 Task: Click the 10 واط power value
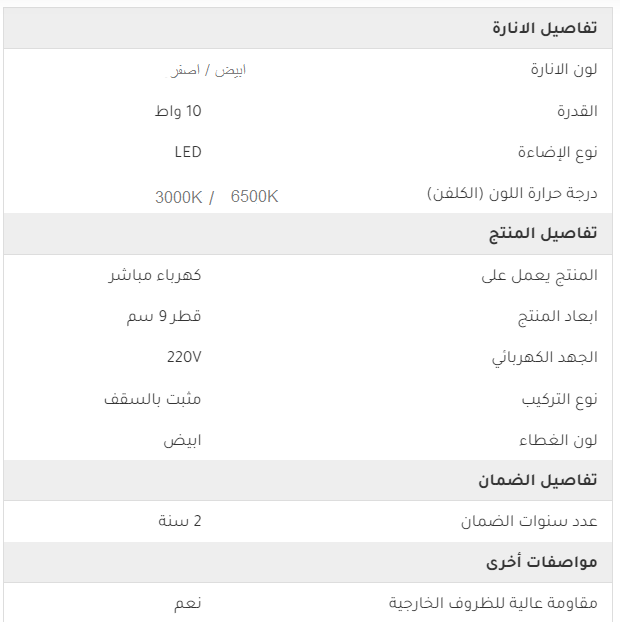tap(178, 111)
